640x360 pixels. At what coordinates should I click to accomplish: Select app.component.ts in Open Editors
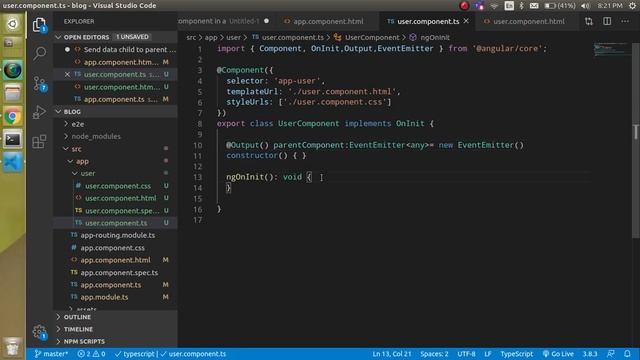point(114,99)
